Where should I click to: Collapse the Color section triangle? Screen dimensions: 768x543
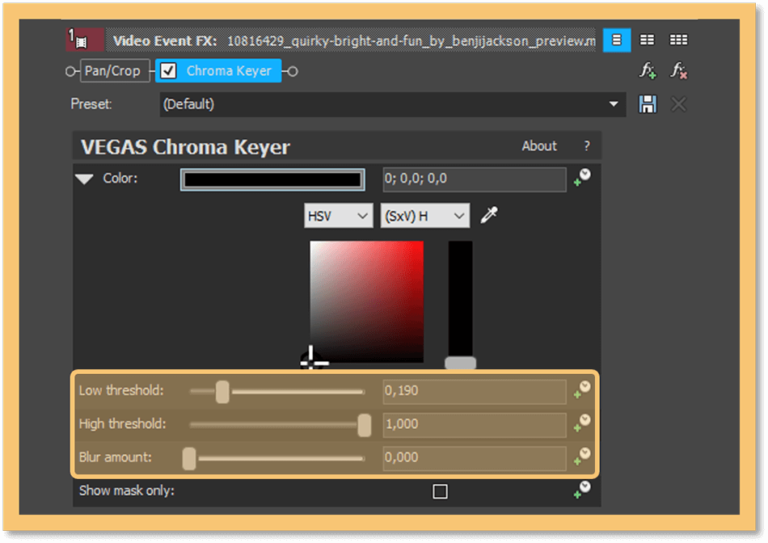[x=84, y=179]
